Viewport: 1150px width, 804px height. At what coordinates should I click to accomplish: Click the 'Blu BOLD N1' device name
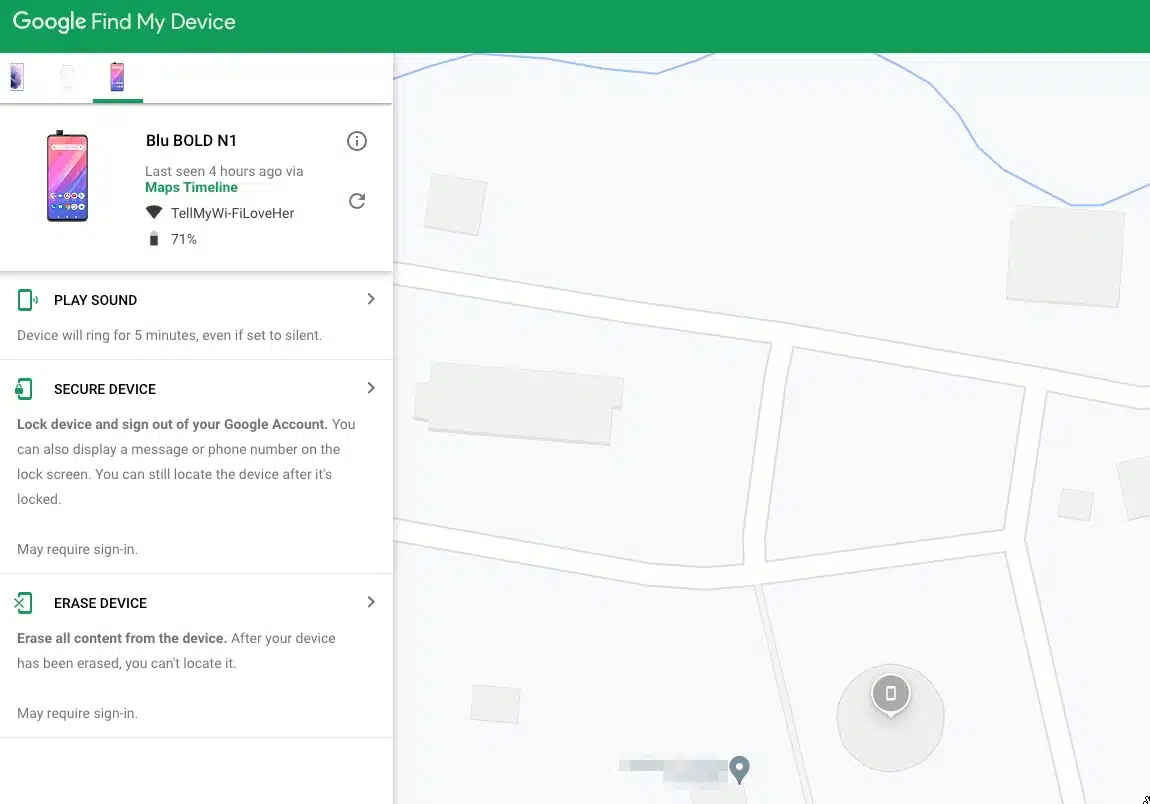[x=191, y=140]
